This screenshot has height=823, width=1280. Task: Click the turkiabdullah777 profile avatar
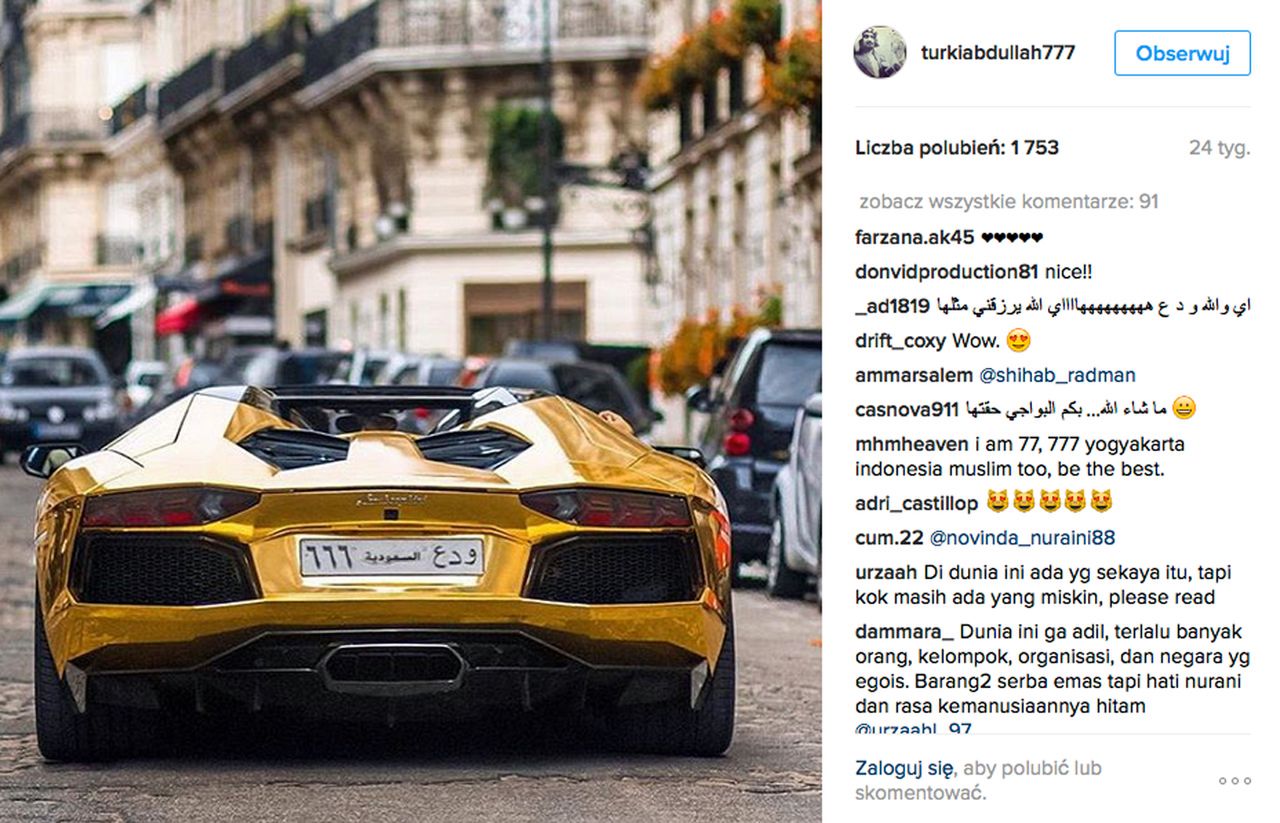pyautogui.click(x=880, y=52)
